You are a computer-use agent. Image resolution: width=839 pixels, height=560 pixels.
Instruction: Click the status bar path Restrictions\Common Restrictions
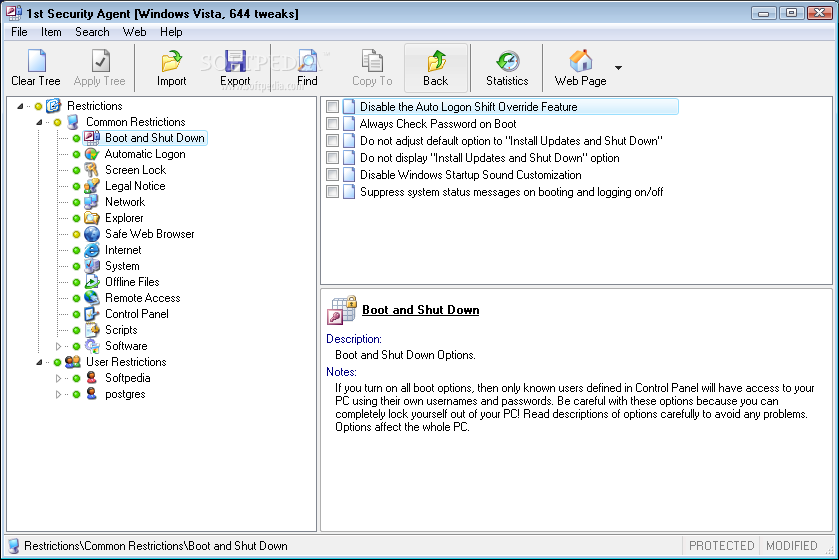coord(156,546)
